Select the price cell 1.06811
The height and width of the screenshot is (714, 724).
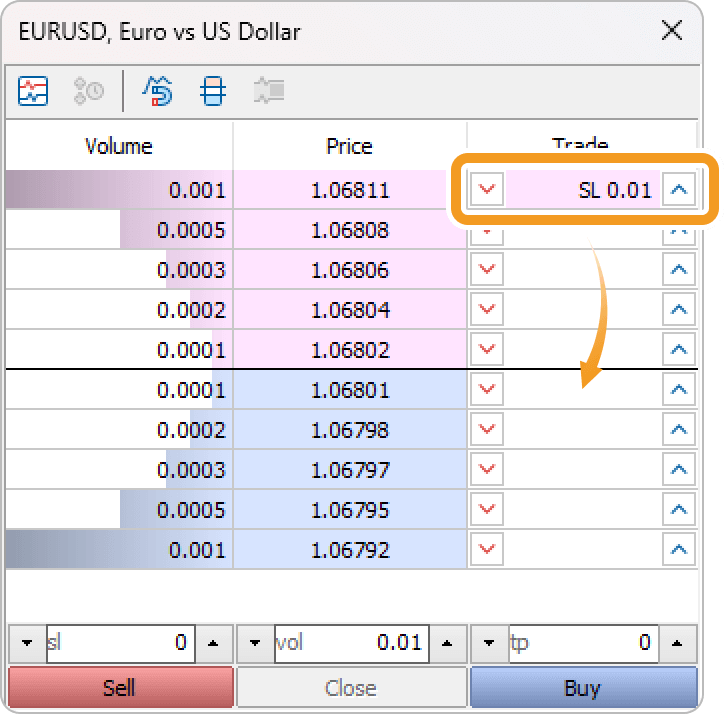coord(350,189)
